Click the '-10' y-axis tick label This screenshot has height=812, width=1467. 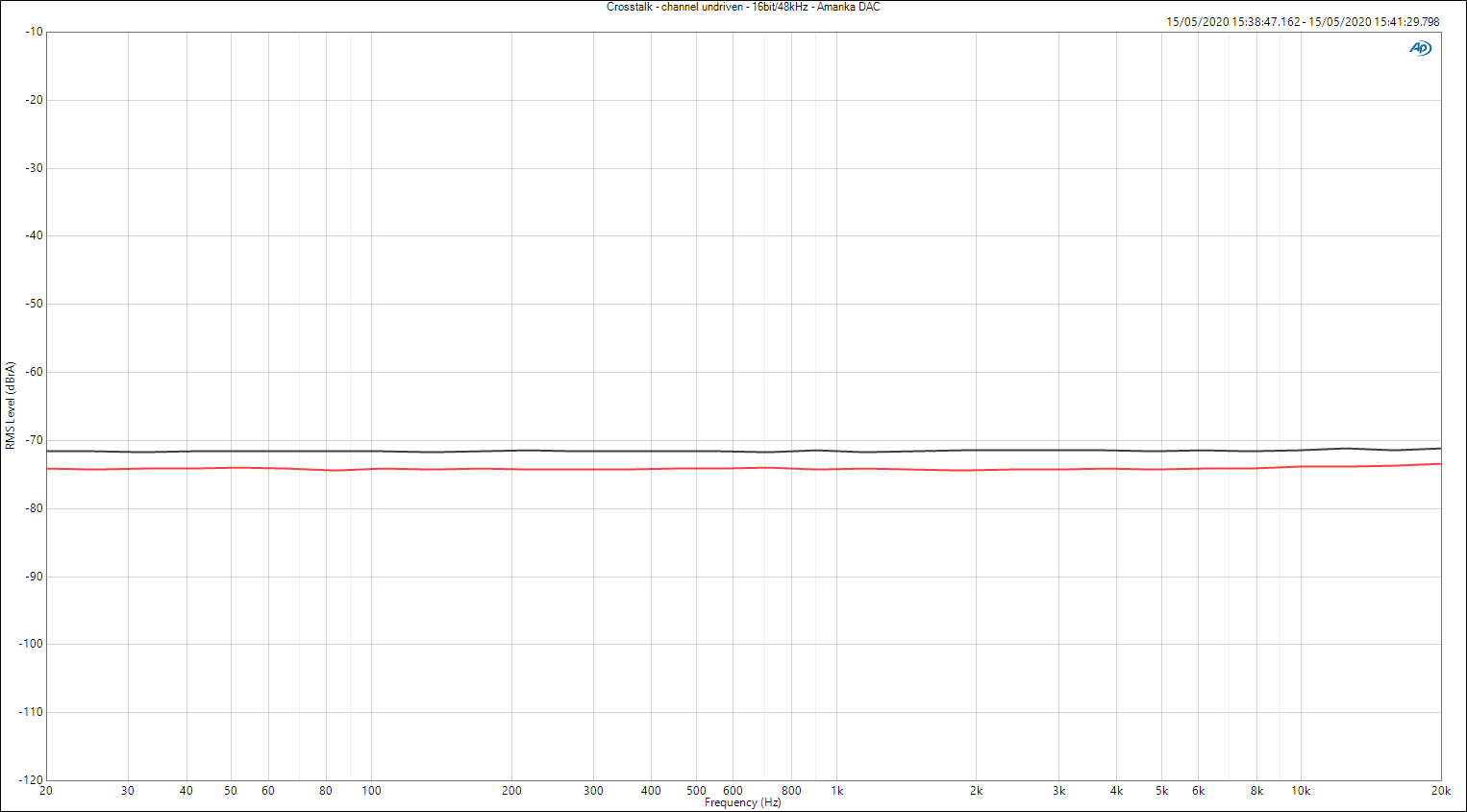click(35, 32)
